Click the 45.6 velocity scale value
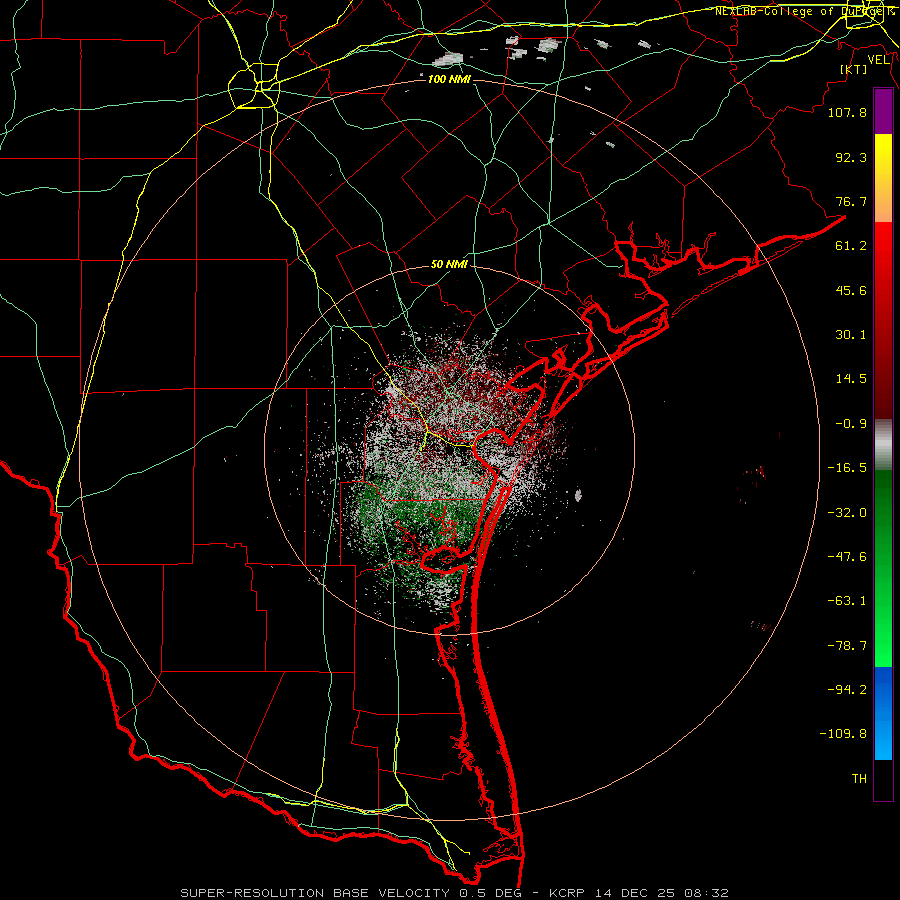Image resolution: width=900 pixels, height=900 pixels. pos(851,290)
